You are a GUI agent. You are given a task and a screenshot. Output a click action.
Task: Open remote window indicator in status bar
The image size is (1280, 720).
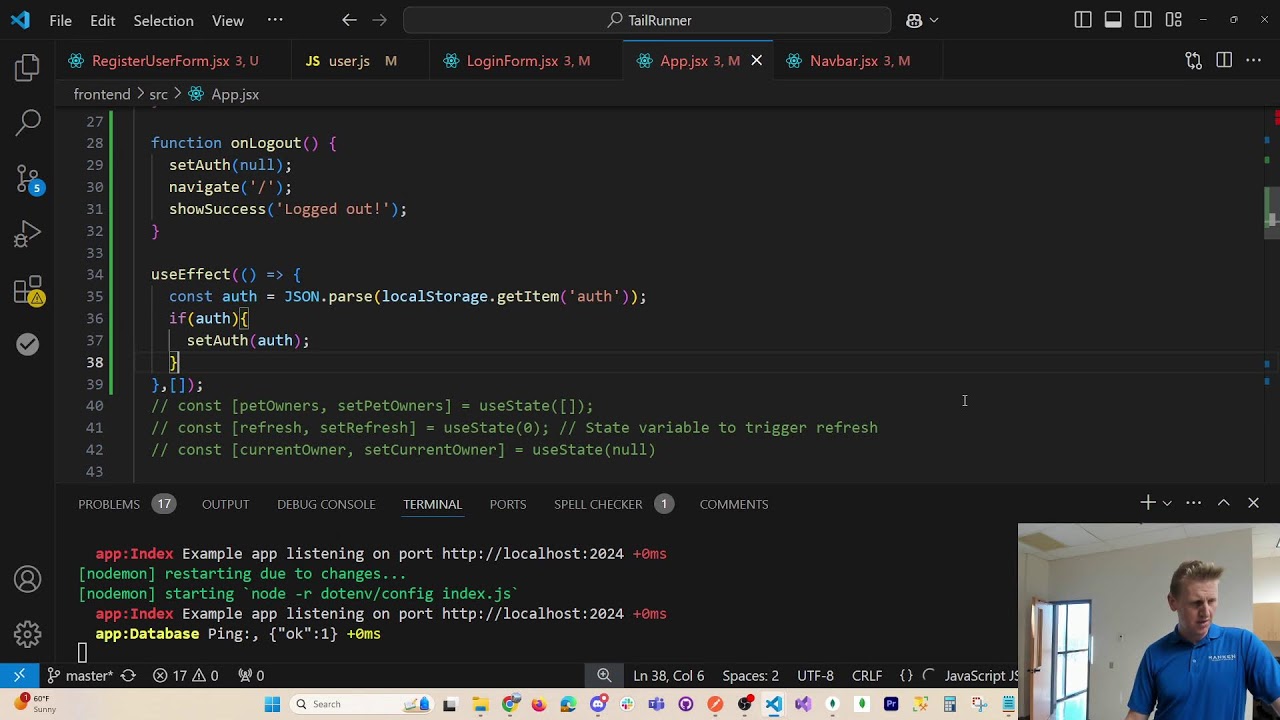(19, 676)
